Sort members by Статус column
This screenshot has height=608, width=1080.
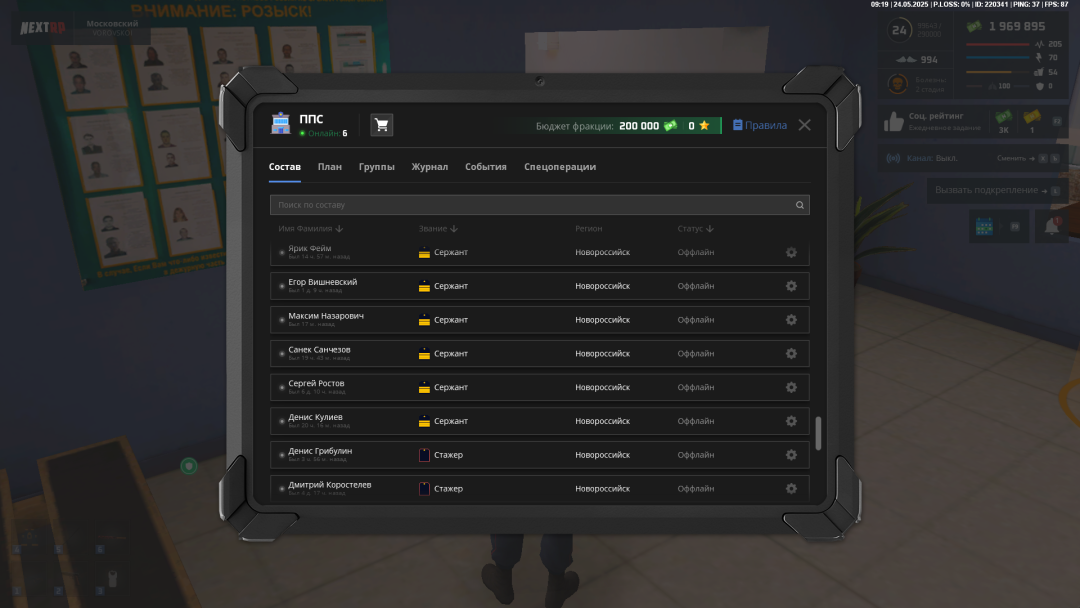click(x=694, y=229)
